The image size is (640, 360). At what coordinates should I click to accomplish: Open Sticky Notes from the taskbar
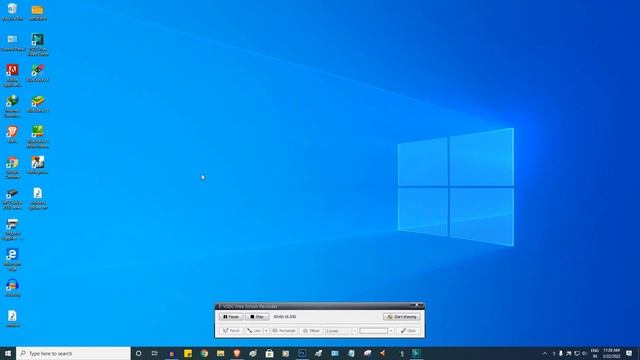[188, 353]
